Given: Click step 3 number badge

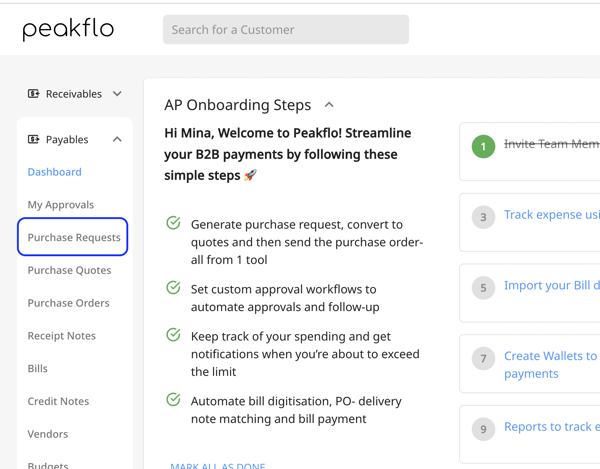Looking at the screenshot, I should 483,217.
